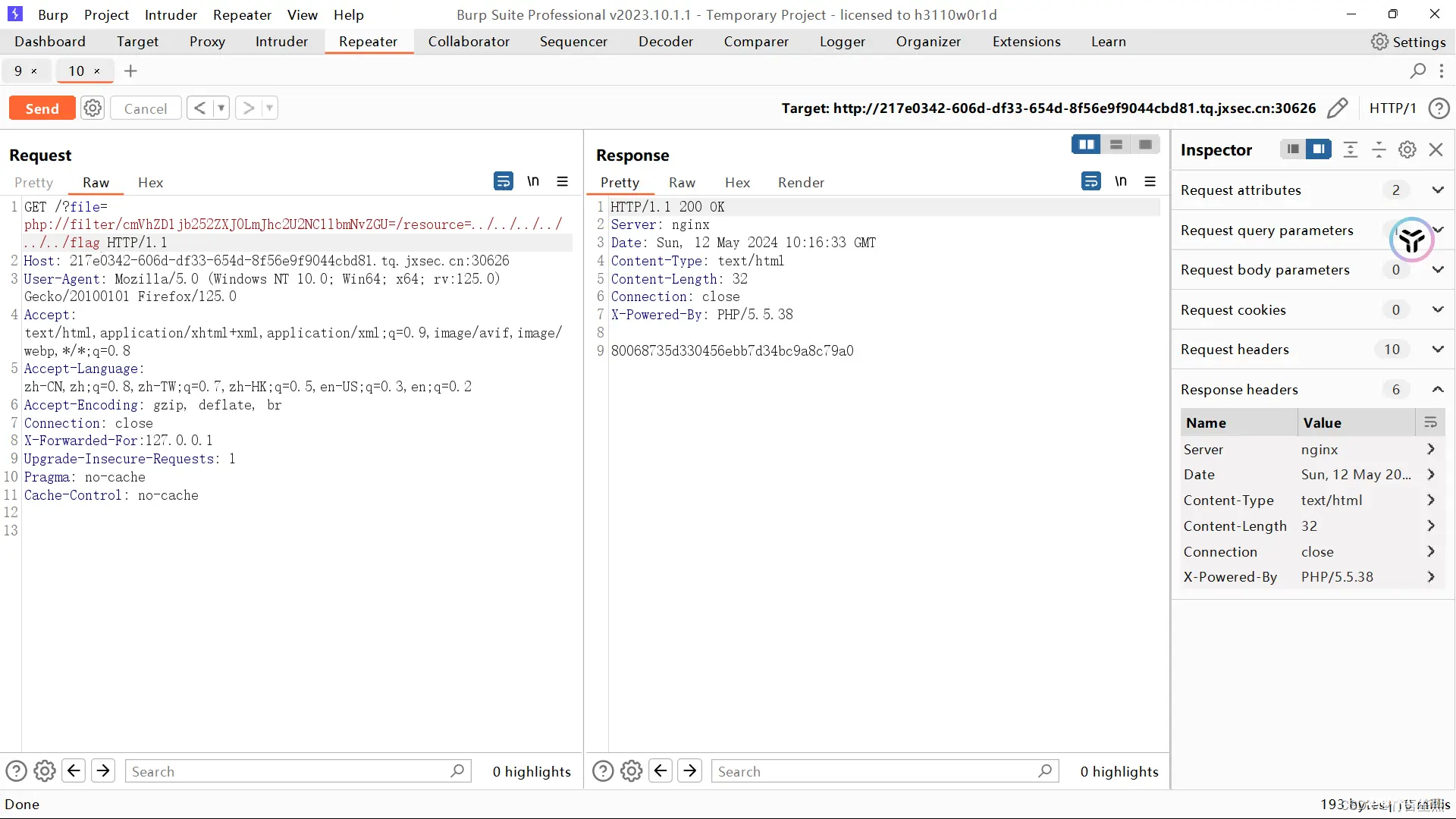Screen dimensions: 1456x819
Task: Expand all Inspector sections icon
Action: (x=1350, y=149)
